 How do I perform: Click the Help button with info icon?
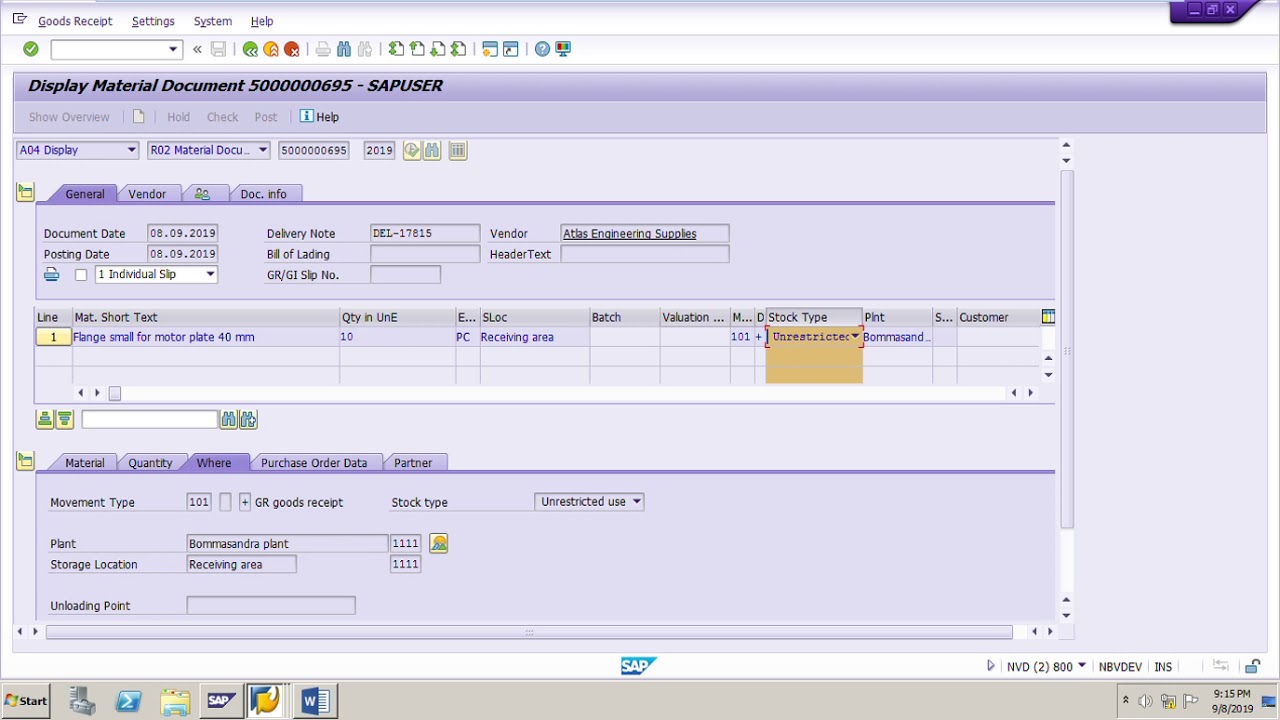pos(319,117)
